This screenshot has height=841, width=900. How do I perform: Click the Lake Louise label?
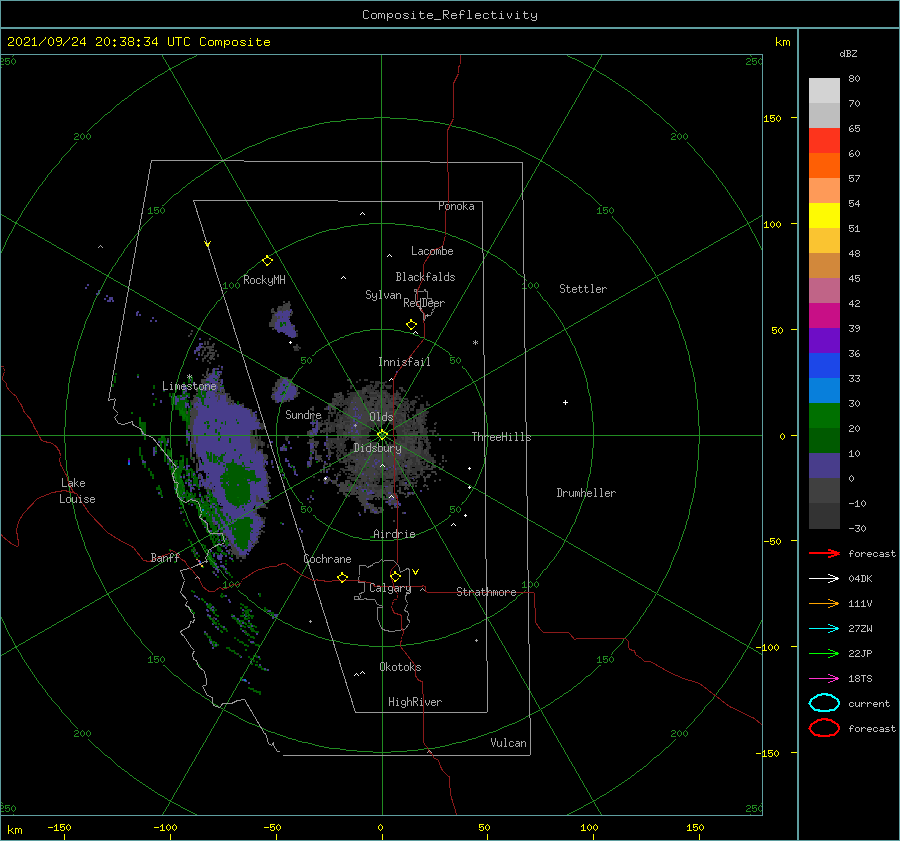tap(77, 491)
